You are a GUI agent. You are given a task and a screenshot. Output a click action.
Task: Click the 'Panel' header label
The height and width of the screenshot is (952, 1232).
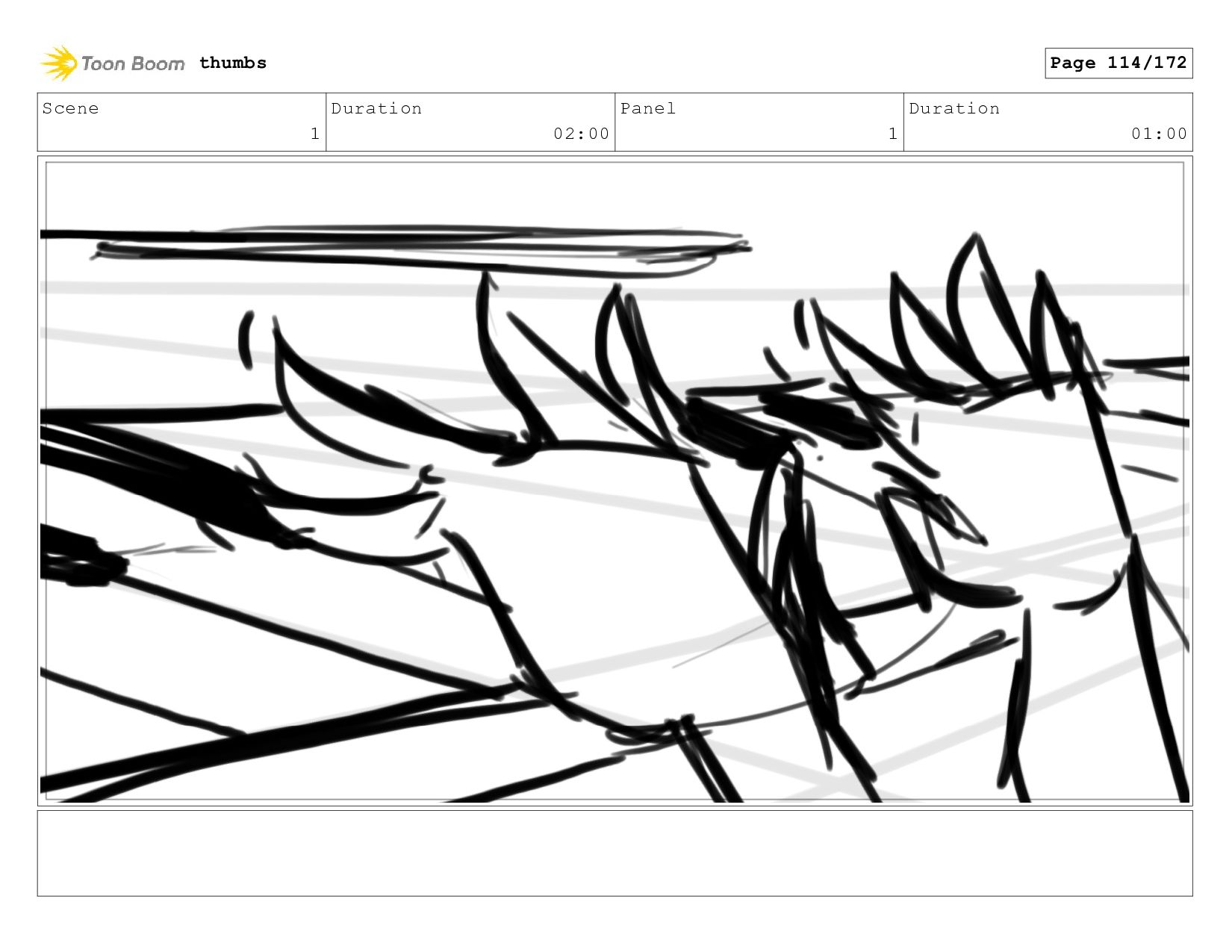tap(648, 108)
